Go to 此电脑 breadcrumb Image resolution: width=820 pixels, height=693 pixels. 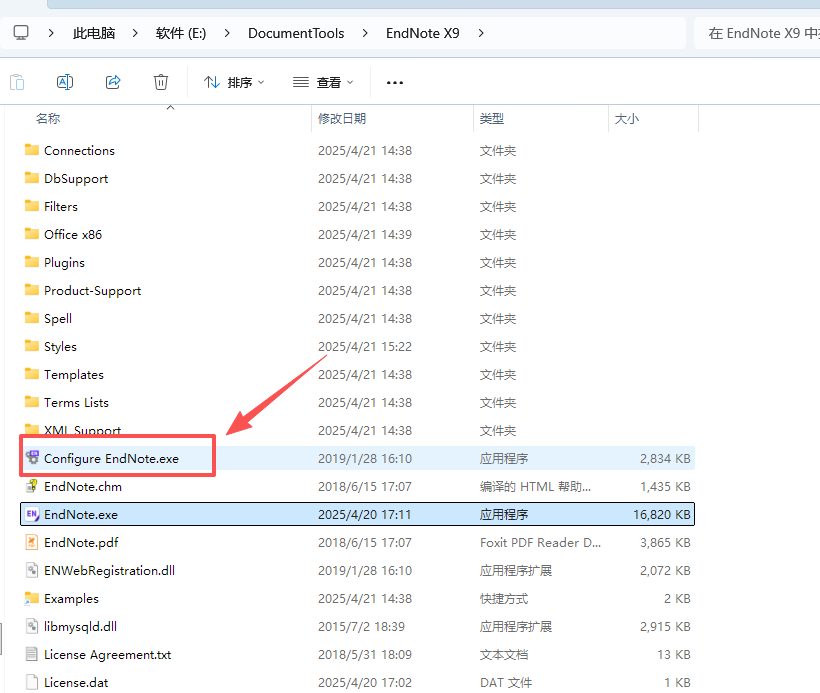[94, 33]
